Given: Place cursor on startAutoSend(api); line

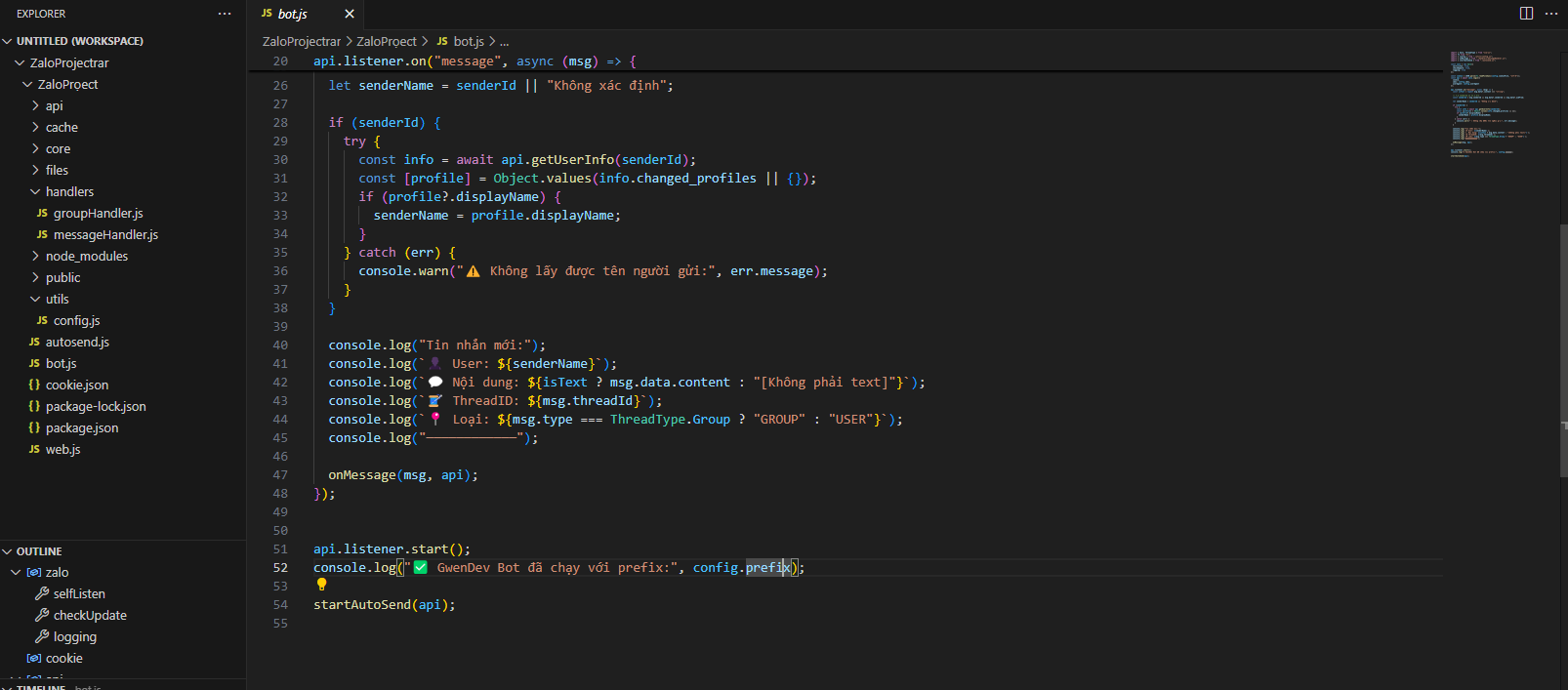Looking at the screenshot, I should click(x=385, y=604).
